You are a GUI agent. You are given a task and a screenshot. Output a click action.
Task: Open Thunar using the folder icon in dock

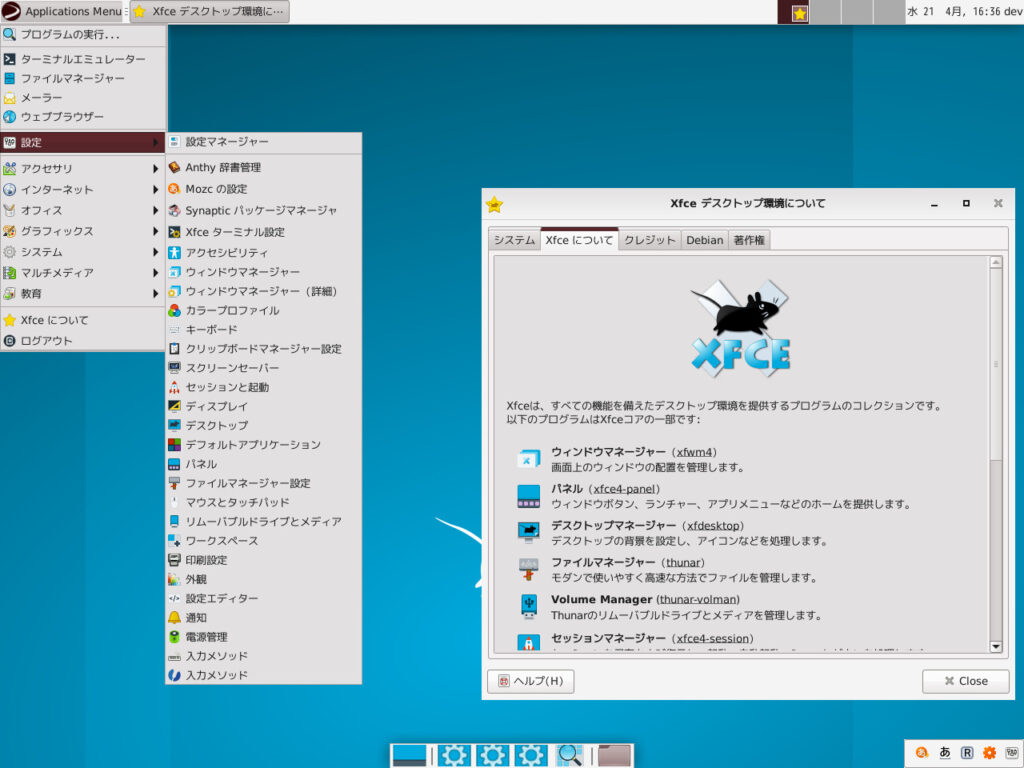pyautogui.click(x=614, y=754)
